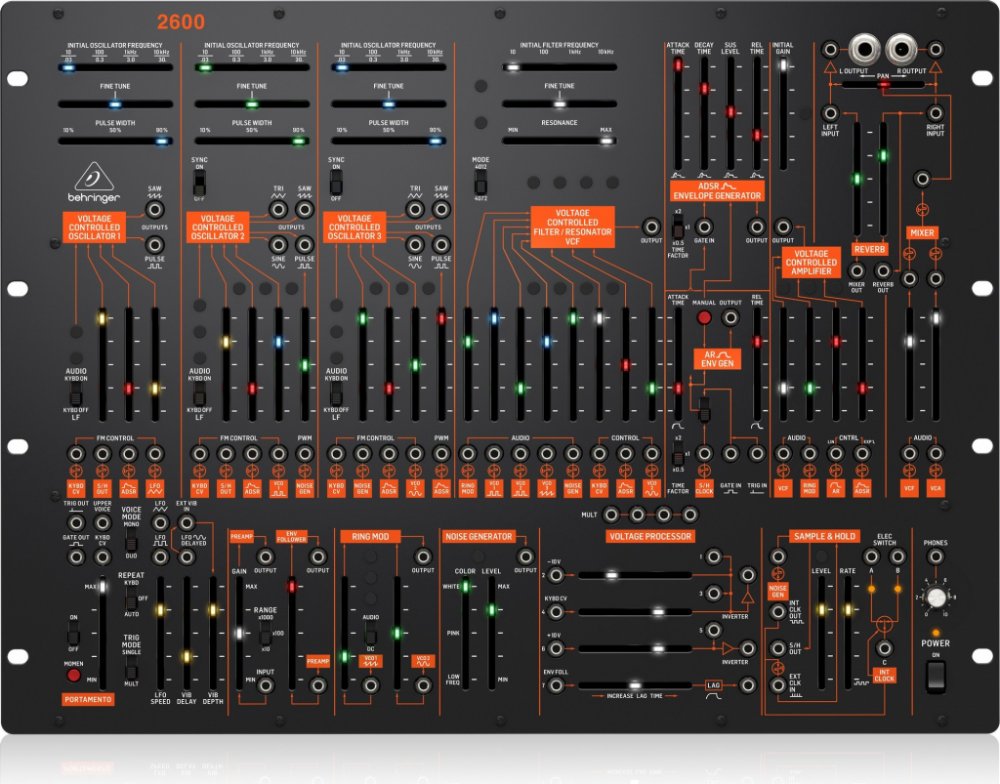The height and width of the screenshot is (784, 1000).
Task: Toggle the Portamento ON/OFF switch
Action: (x=72, y=634)
